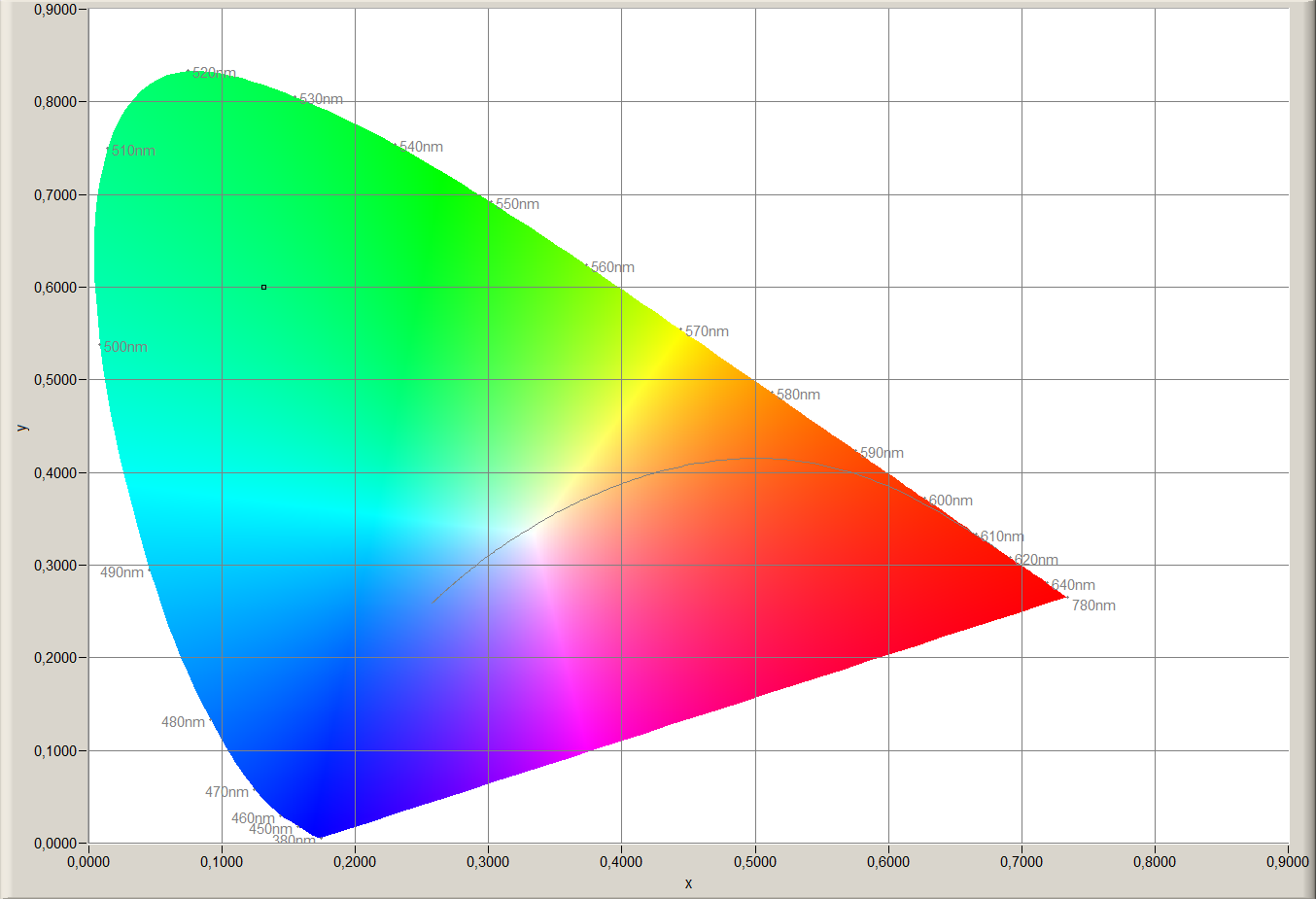
Task: Click the x-axis name label
Action: point(688,883)
